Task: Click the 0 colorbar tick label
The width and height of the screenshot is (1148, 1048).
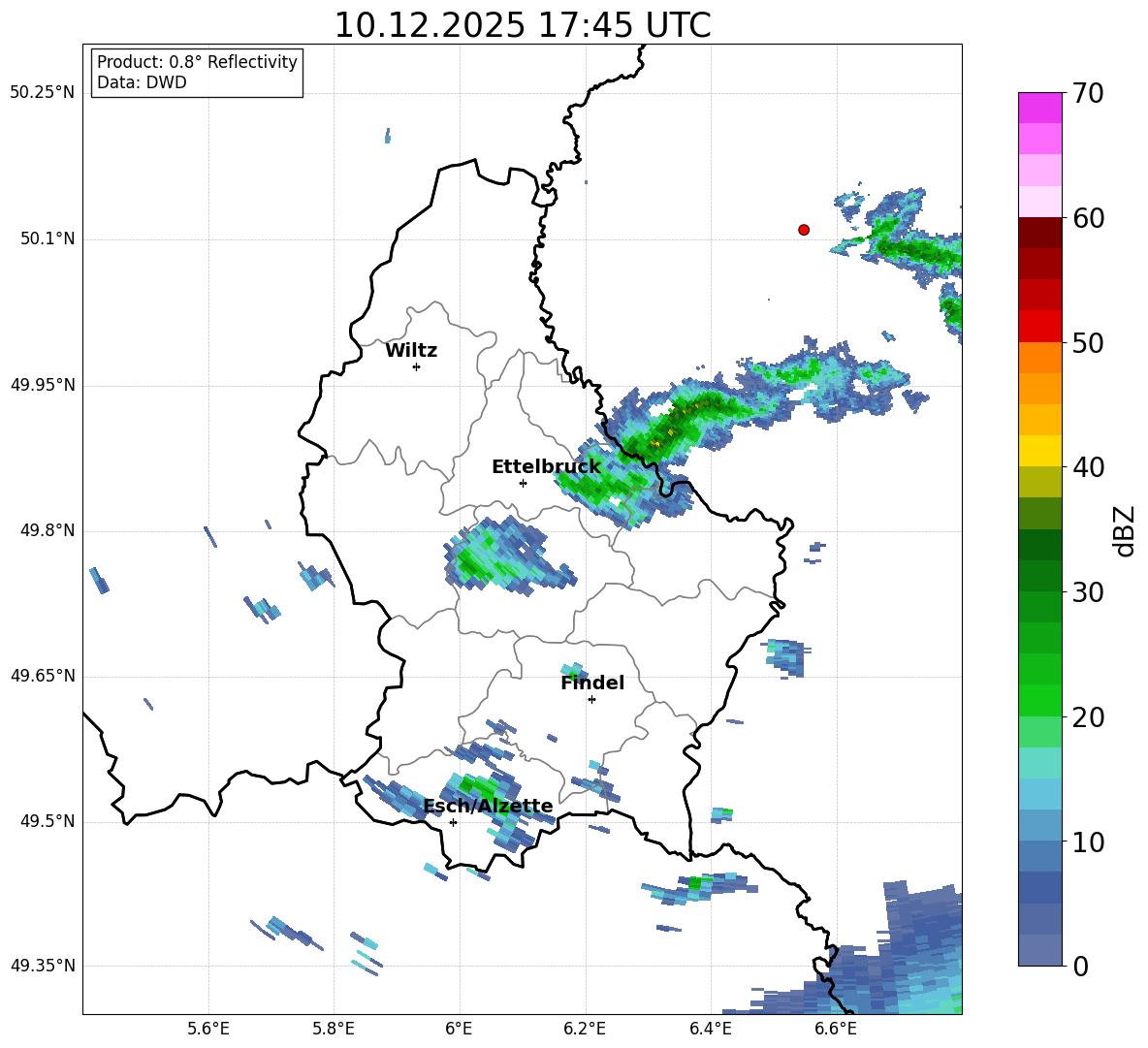Action: (1080, 966)
